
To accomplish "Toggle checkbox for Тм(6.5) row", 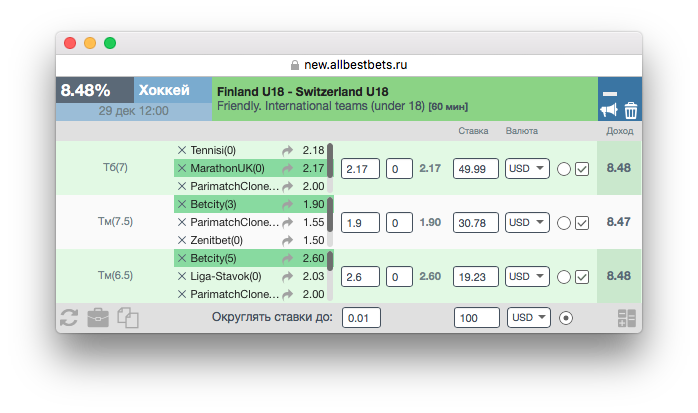I will coord(582,277).
